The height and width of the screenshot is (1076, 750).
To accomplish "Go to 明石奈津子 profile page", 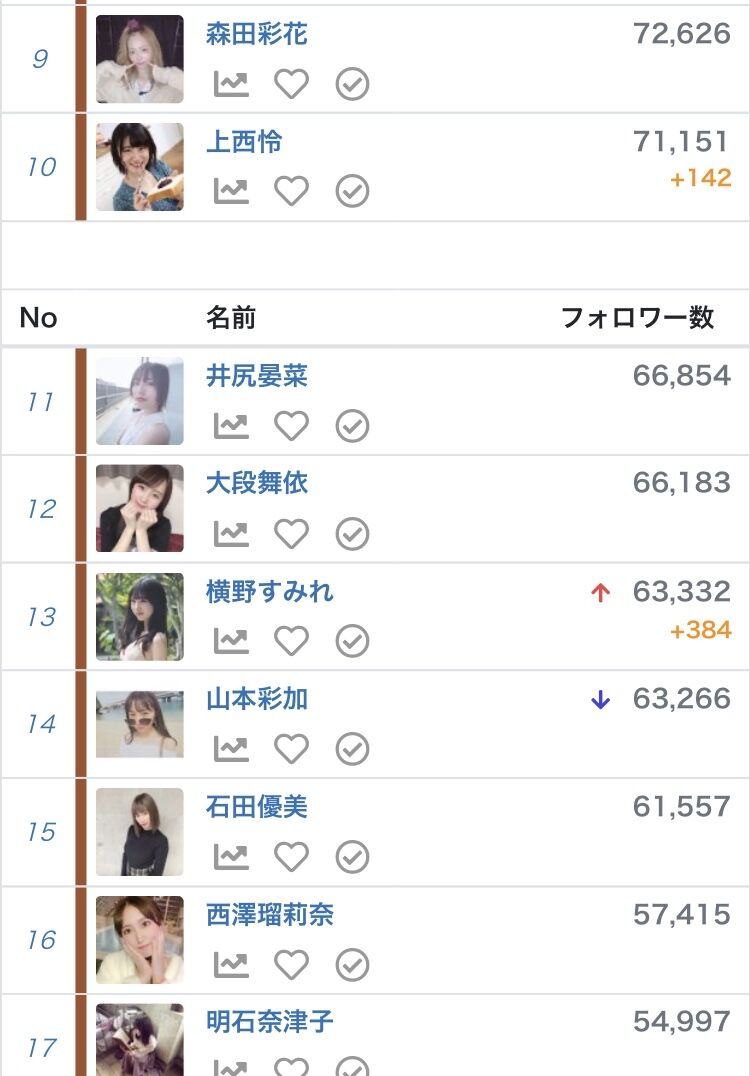I will [270, 1022].
